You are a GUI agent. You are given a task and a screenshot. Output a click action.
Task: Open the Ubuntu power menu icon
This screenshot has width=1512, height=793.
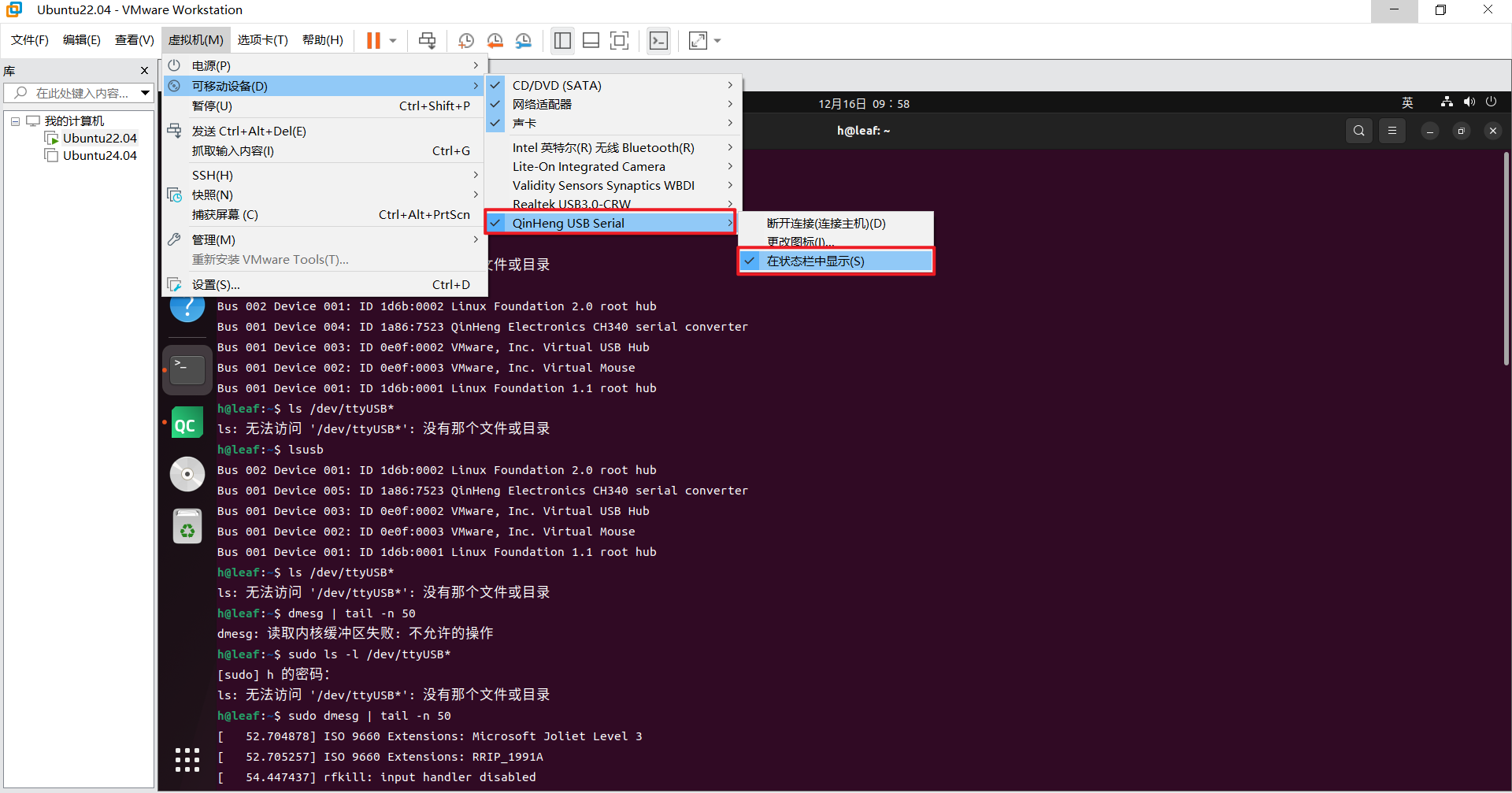click(x=1491, y=102)
